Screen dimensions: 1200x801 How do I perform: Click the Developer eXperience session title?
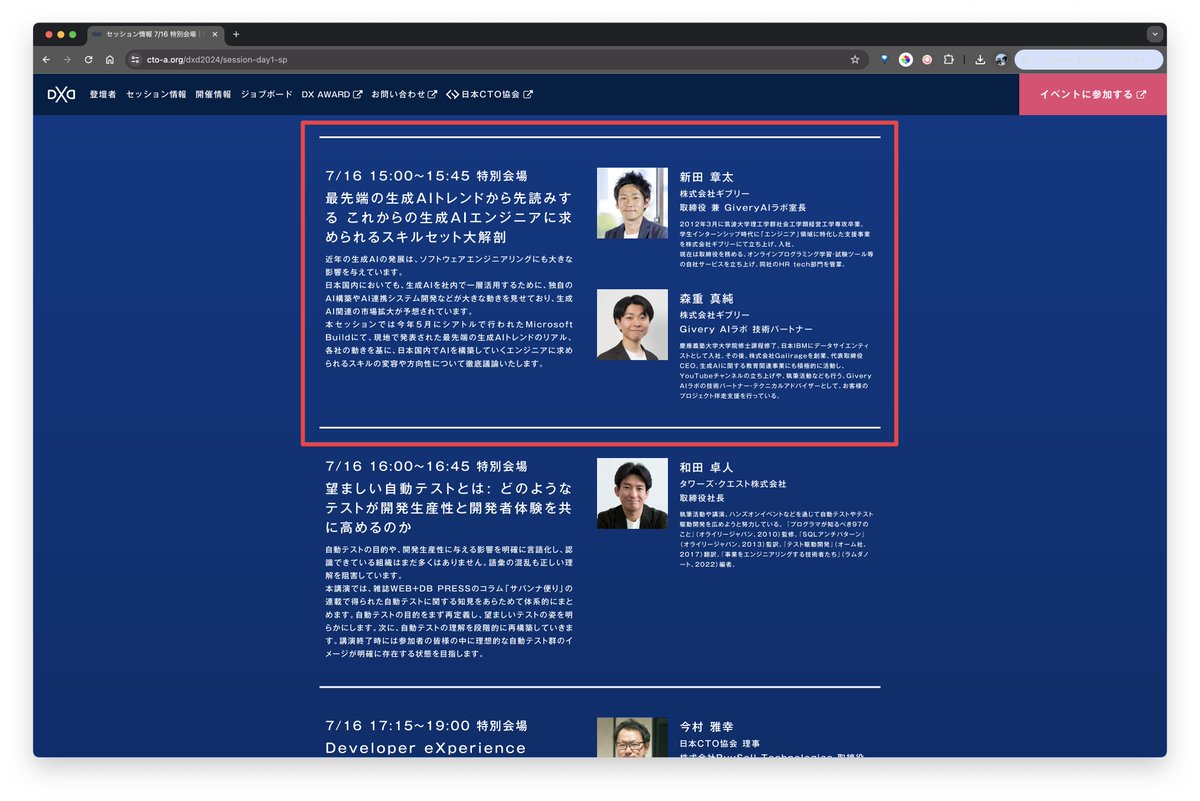click(426, 748)
